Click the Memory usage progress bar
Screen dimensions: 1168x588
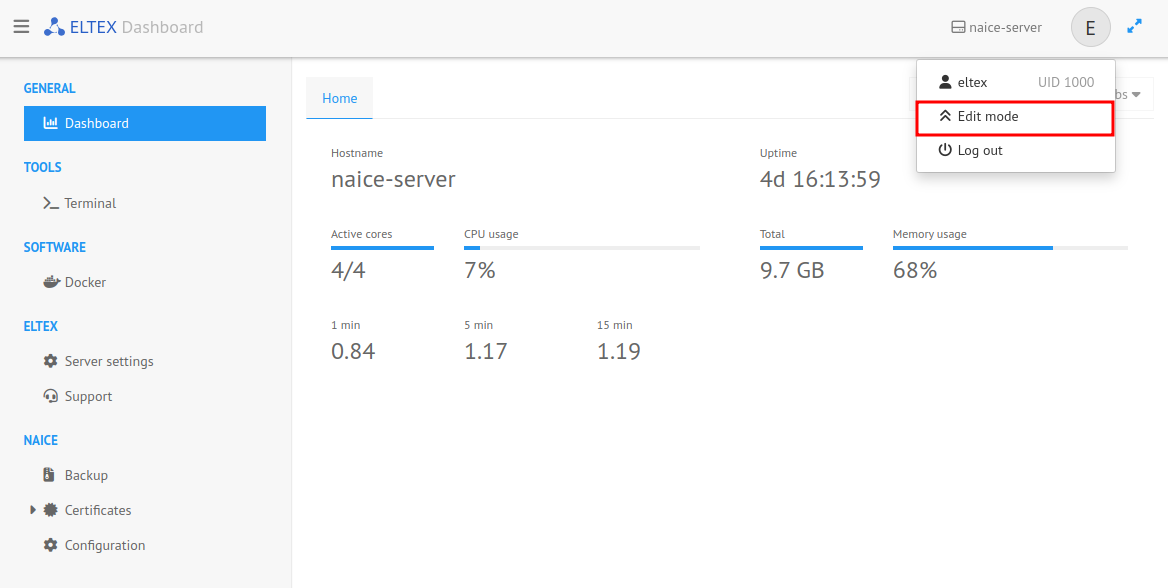coord(1010,247)
